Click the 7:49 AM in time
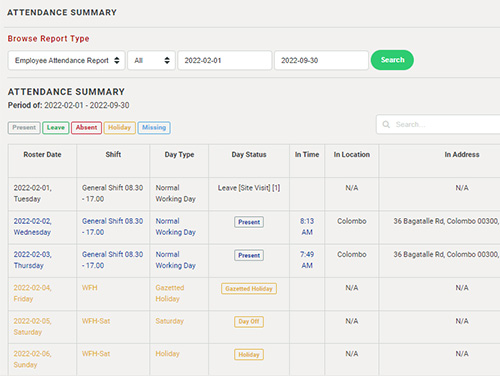 307,260
